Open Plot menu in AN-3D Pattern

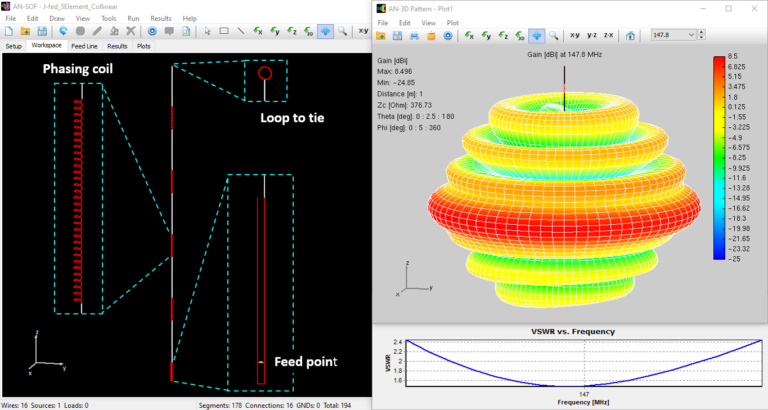tap(453, 23)
